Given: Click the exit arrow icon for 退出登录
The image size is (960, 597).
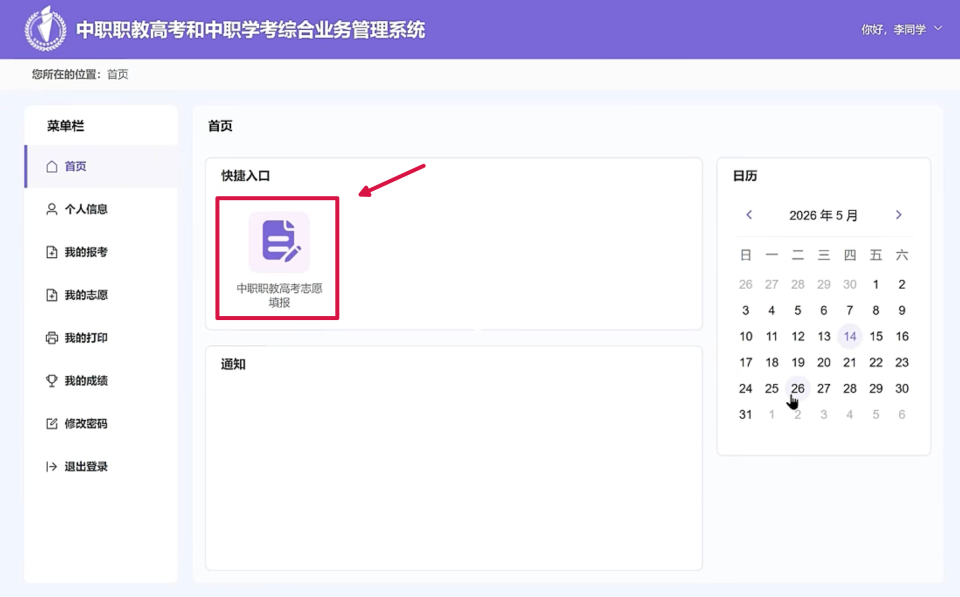Looking at the screenshot, I should coord(51,467).
